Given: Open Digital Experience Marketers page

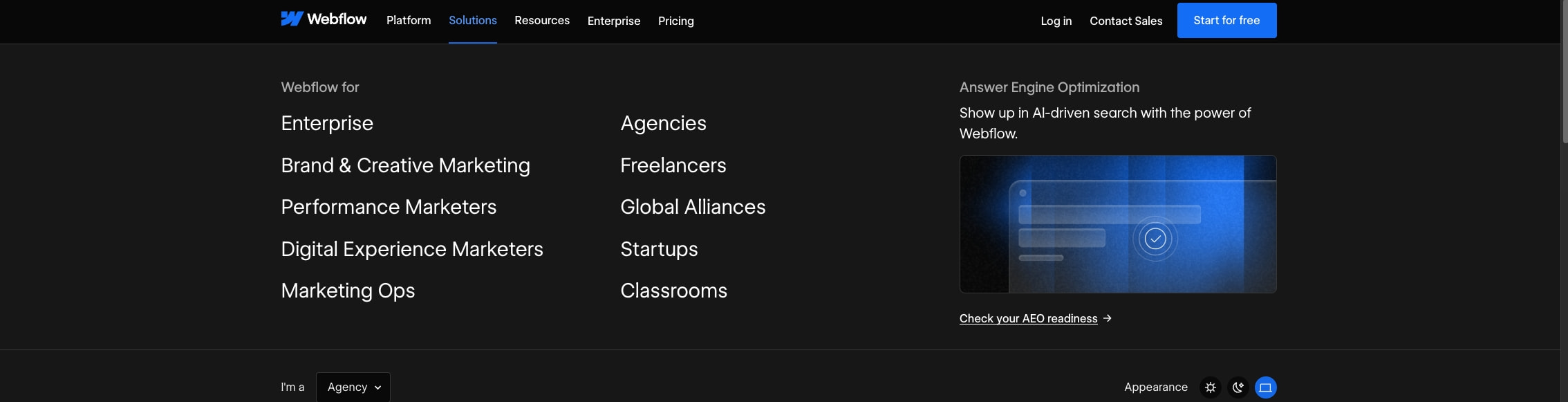Looking at the screenshot, I should click(412, 249).
